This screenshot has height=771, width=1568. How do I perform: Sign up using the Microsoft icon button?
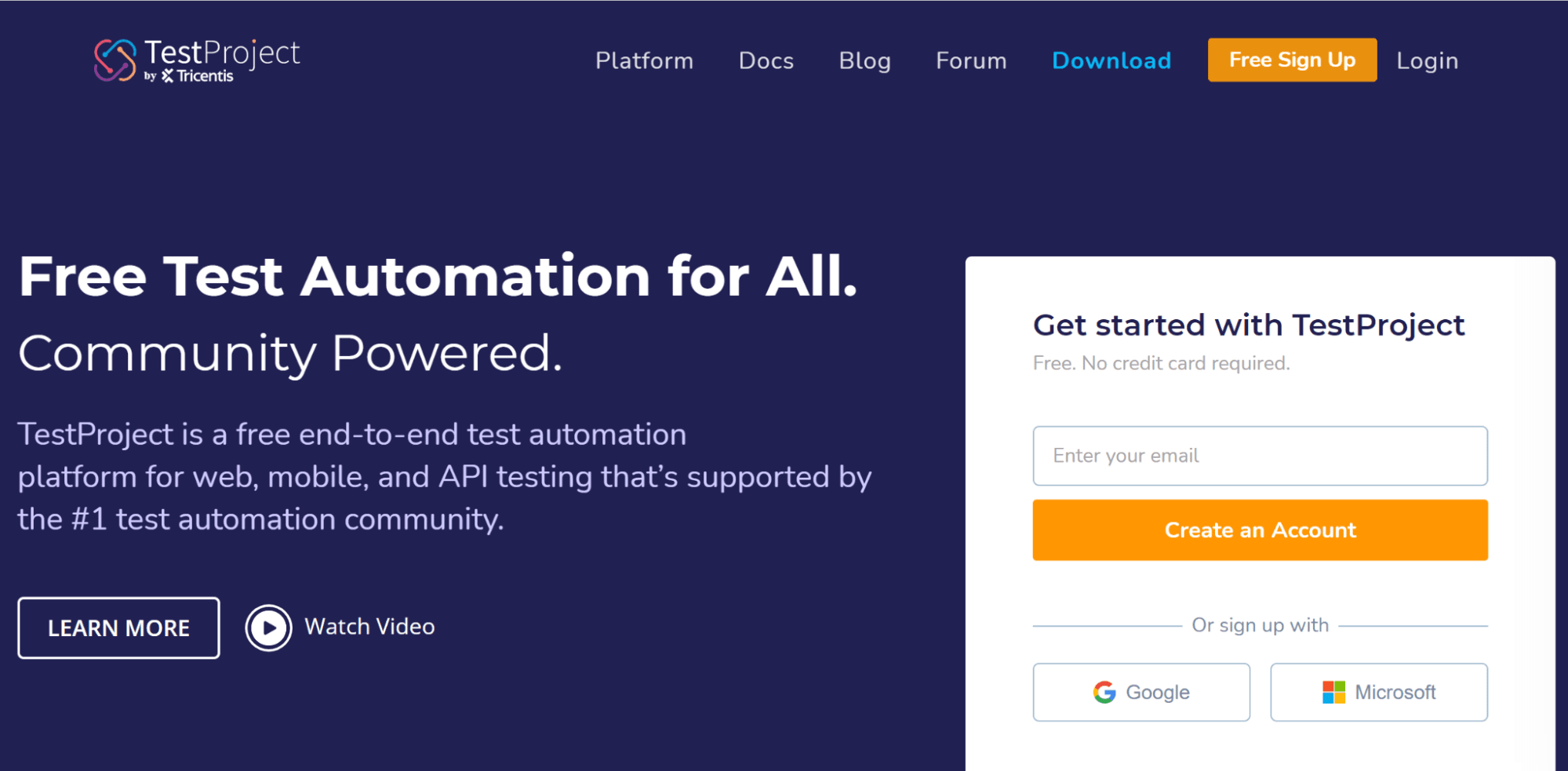coord(1378,692)
